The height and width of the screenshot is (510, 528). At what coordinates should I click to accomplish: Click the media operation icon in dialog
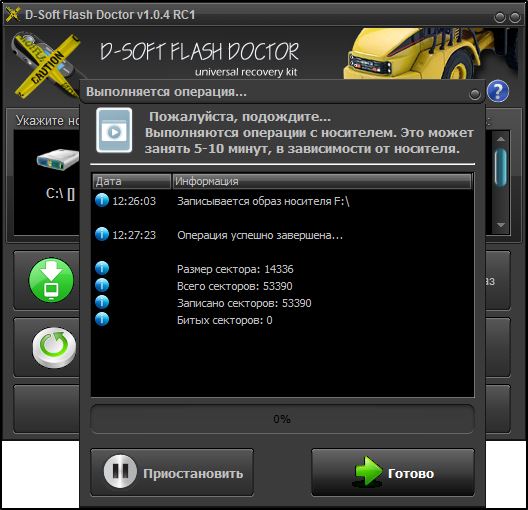(114, 130)
